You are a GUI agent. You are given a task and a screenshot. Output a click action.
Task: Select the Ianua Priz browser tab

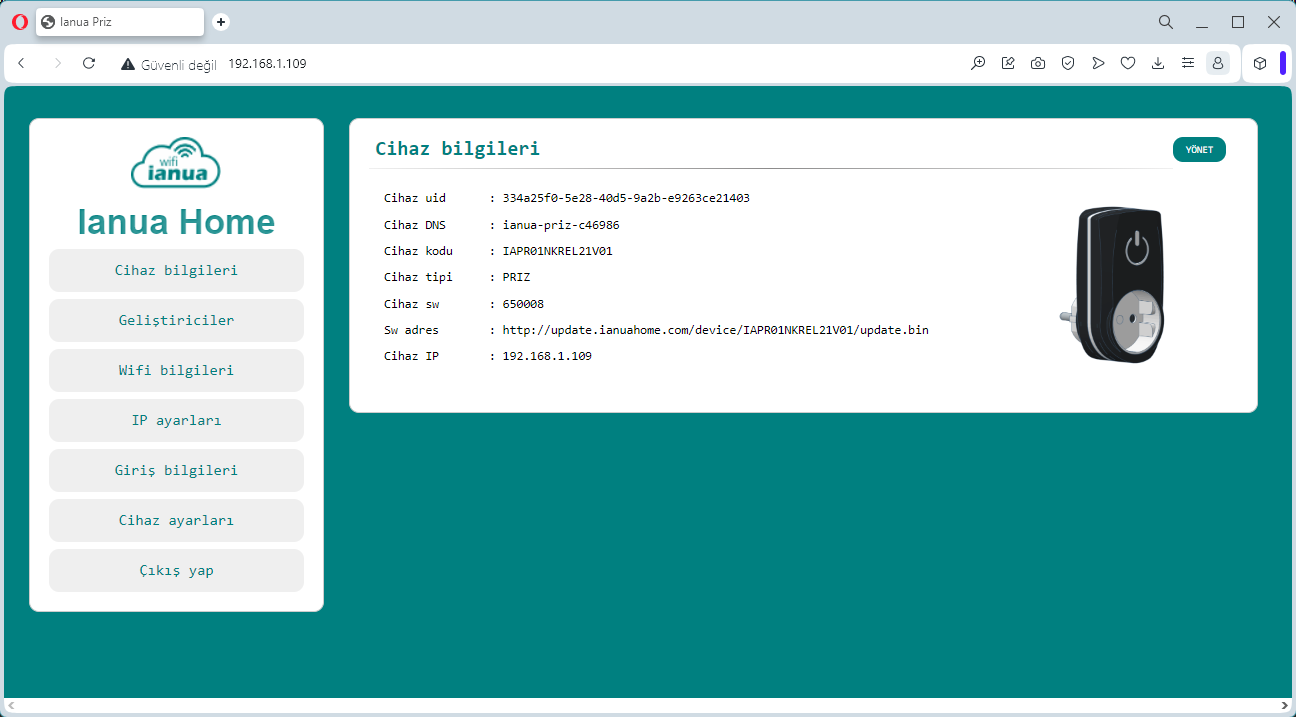(120, 22)
